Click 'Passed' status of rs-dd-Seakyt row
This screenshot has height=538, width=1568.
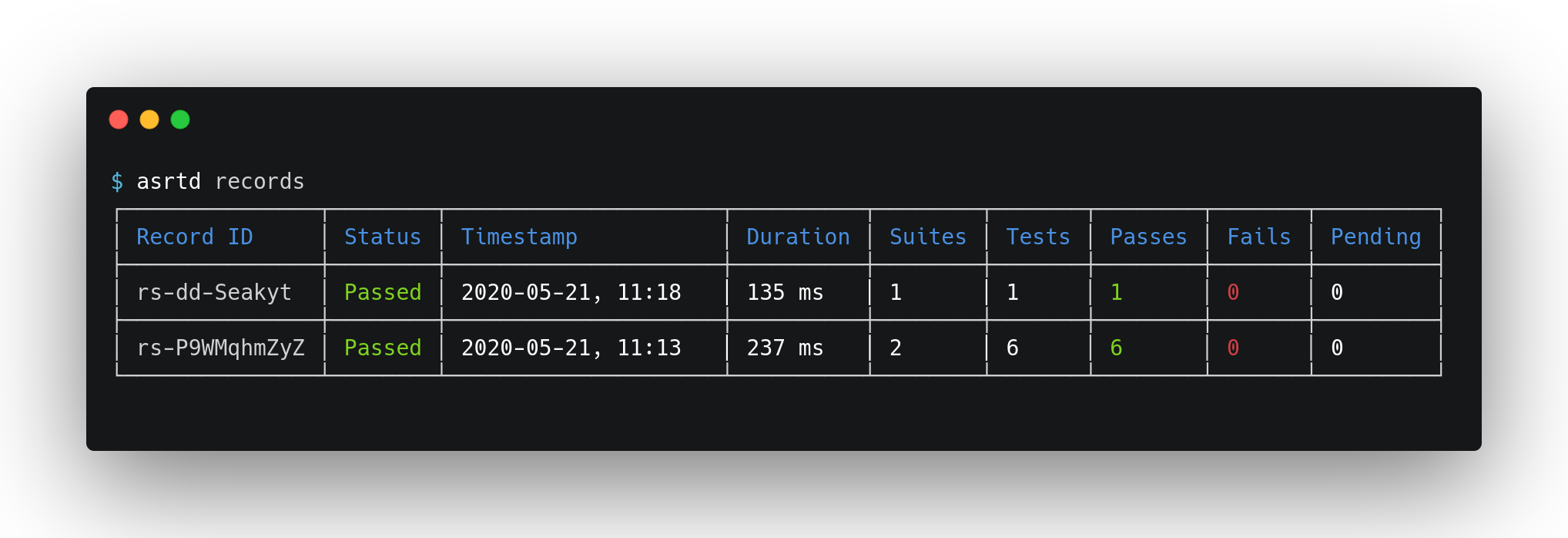click(x=383, y=292)
